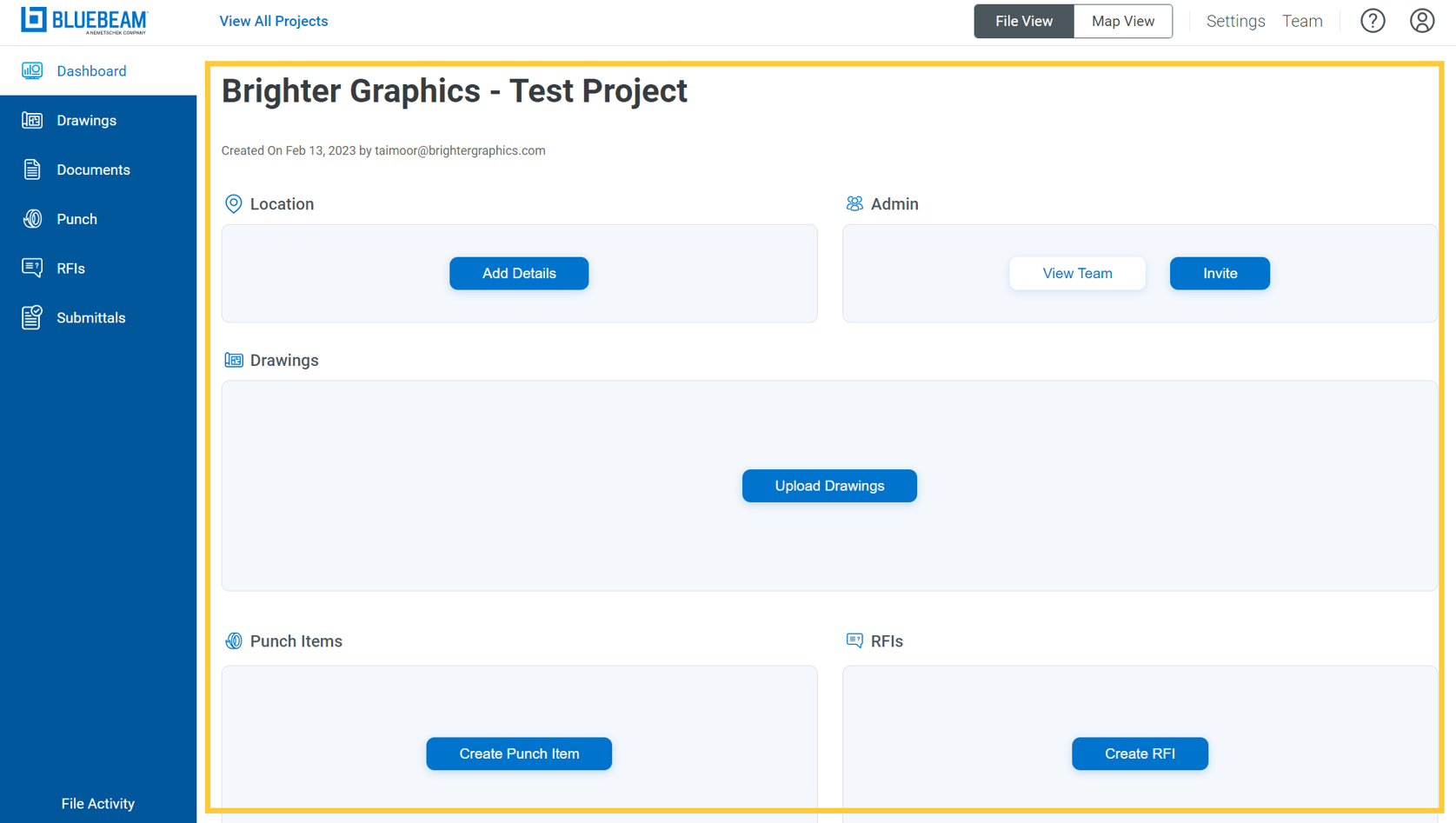Switch to Map View
This screenshot has width=1456, height=823.
click(1122, 20)
